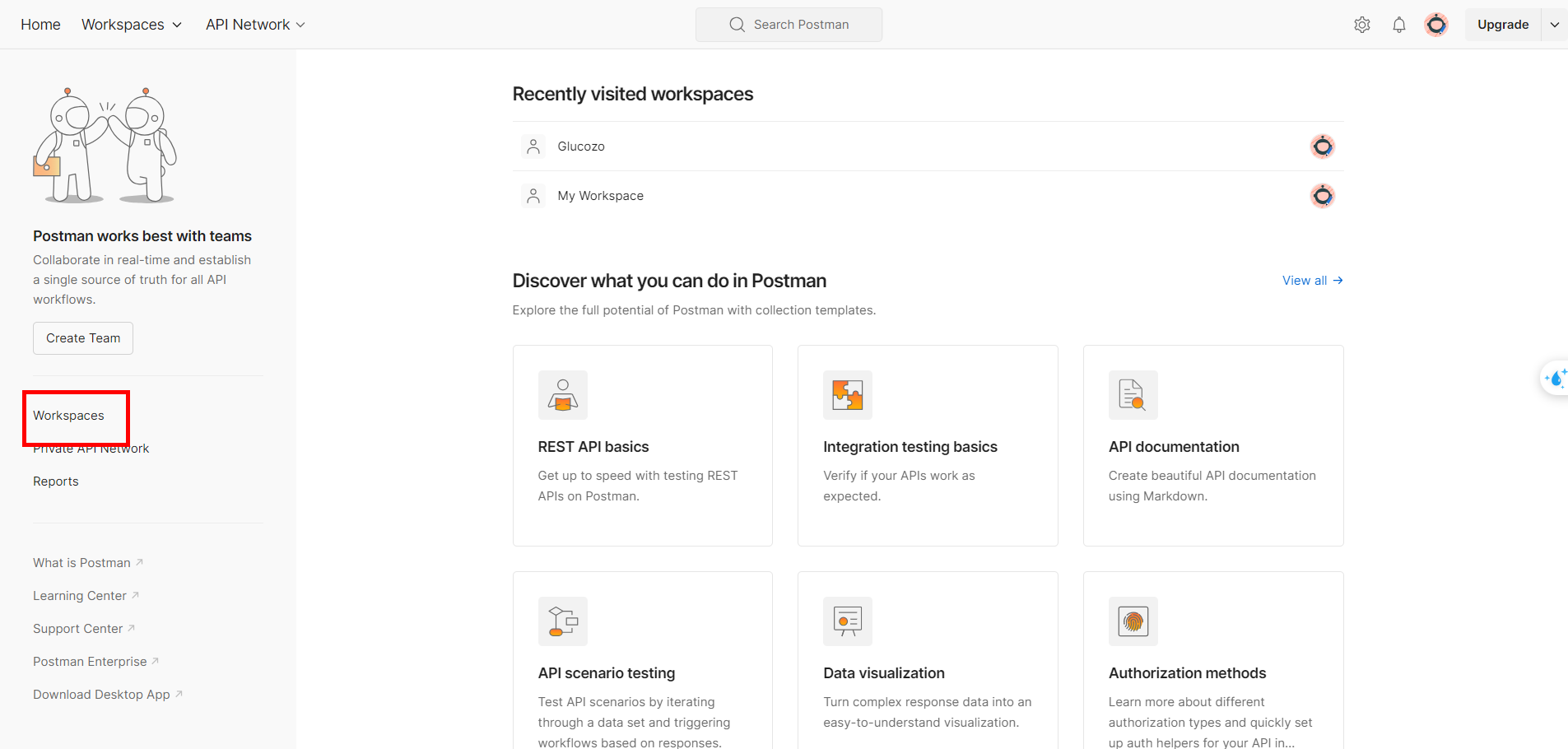Go to the Home menu item
1568x749 pixels.
40,25
